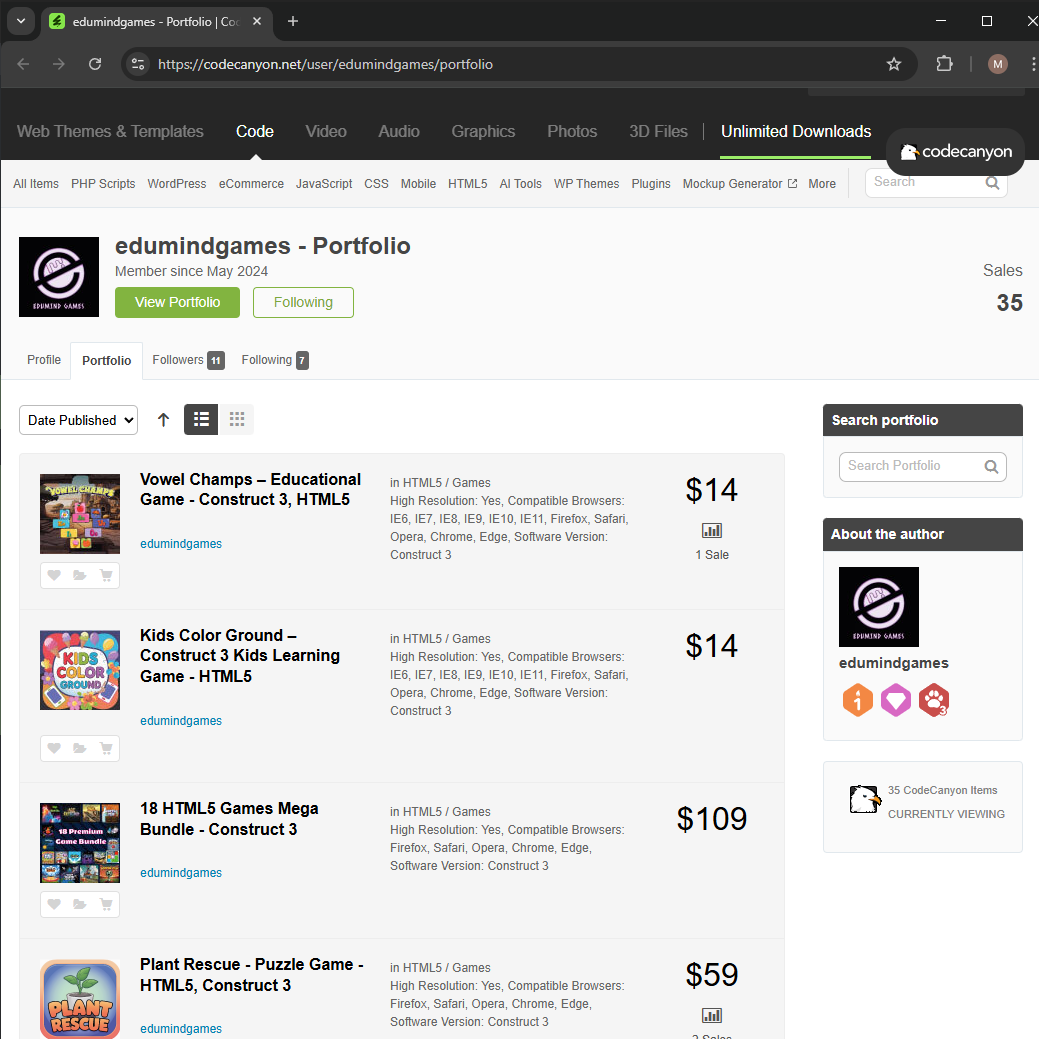Open the Photos marketplace menu

572,131
